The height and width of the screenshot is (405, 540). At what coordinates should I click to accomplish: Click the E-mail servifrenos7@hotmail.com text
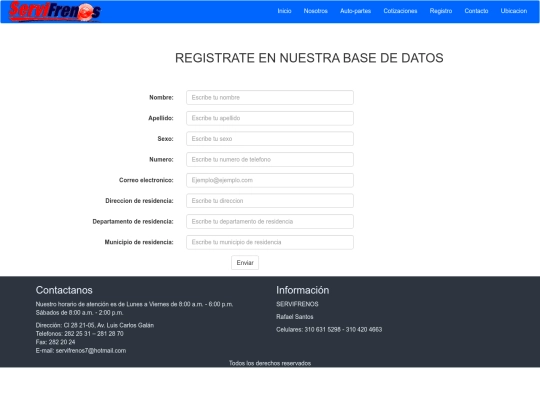pyautogui.click(x=81, y=351)
